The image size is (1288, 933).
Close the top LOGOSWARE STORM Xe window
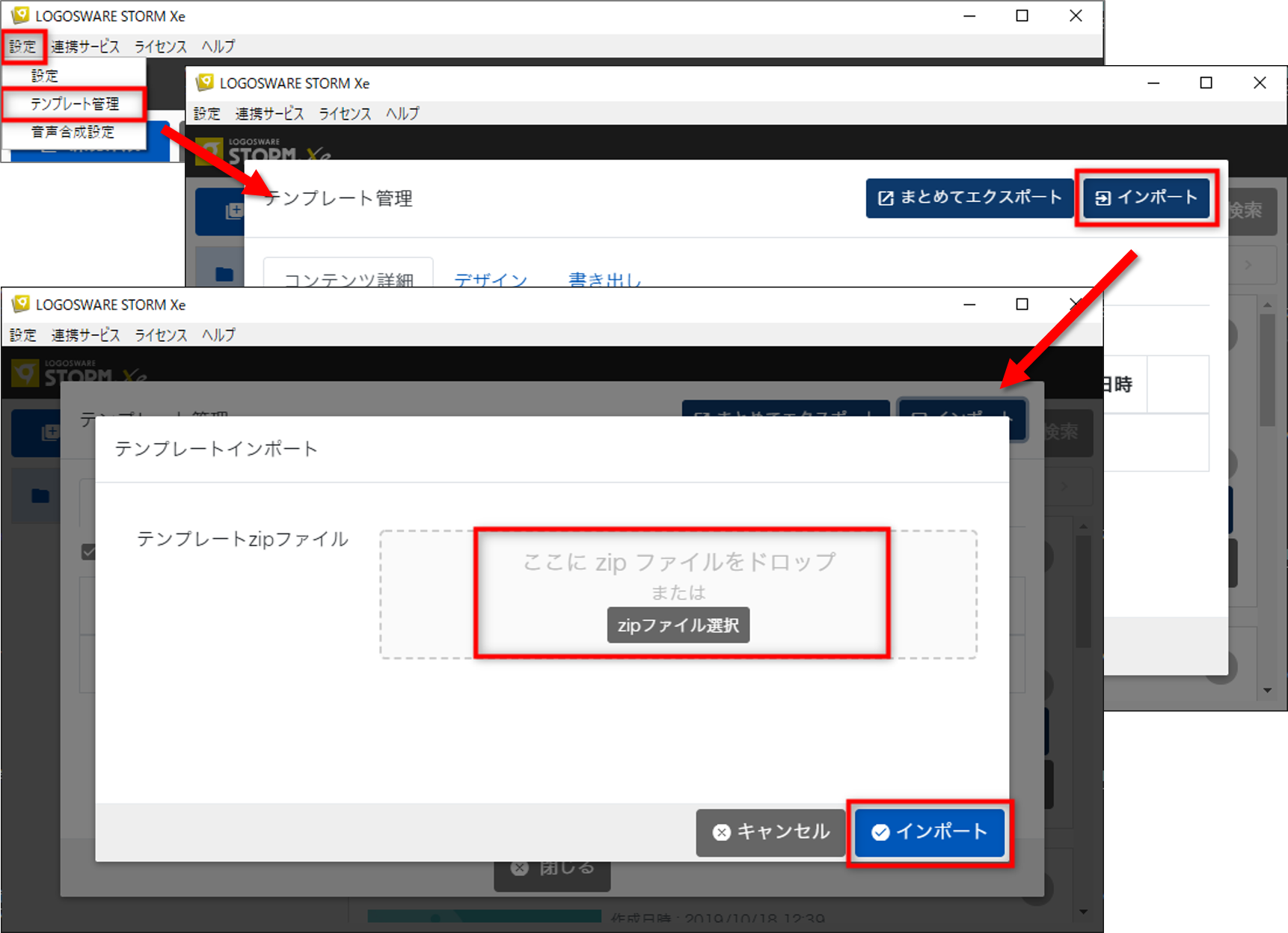pos(1076,16)
